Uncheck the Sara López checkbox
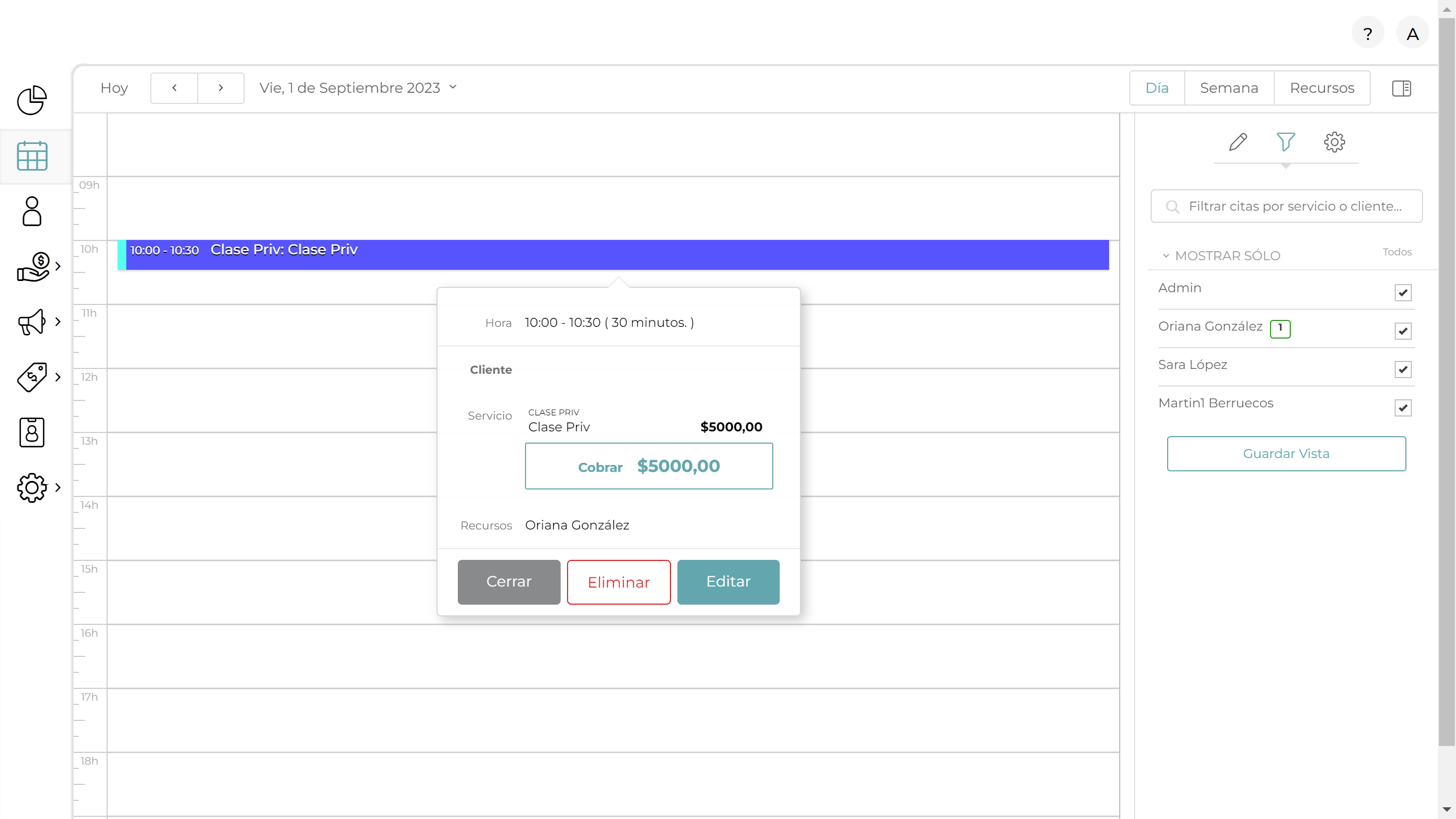 (x=1403, y=370)
